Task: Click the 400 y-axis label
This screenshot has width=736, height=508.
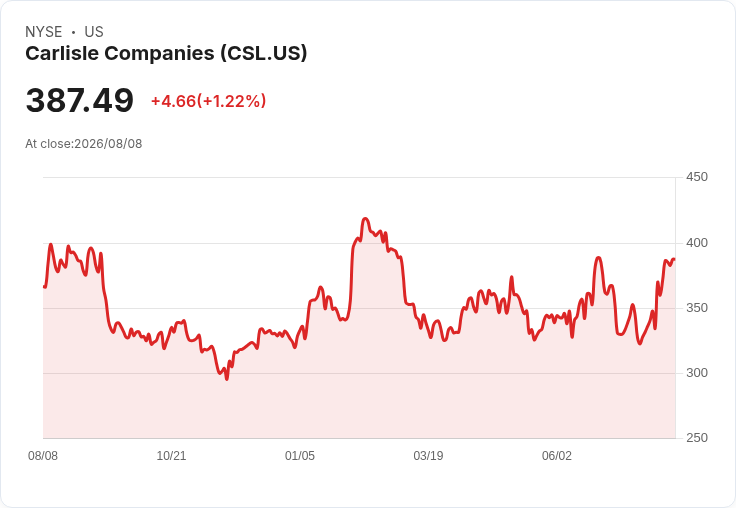Action: (x=697, y=243)
